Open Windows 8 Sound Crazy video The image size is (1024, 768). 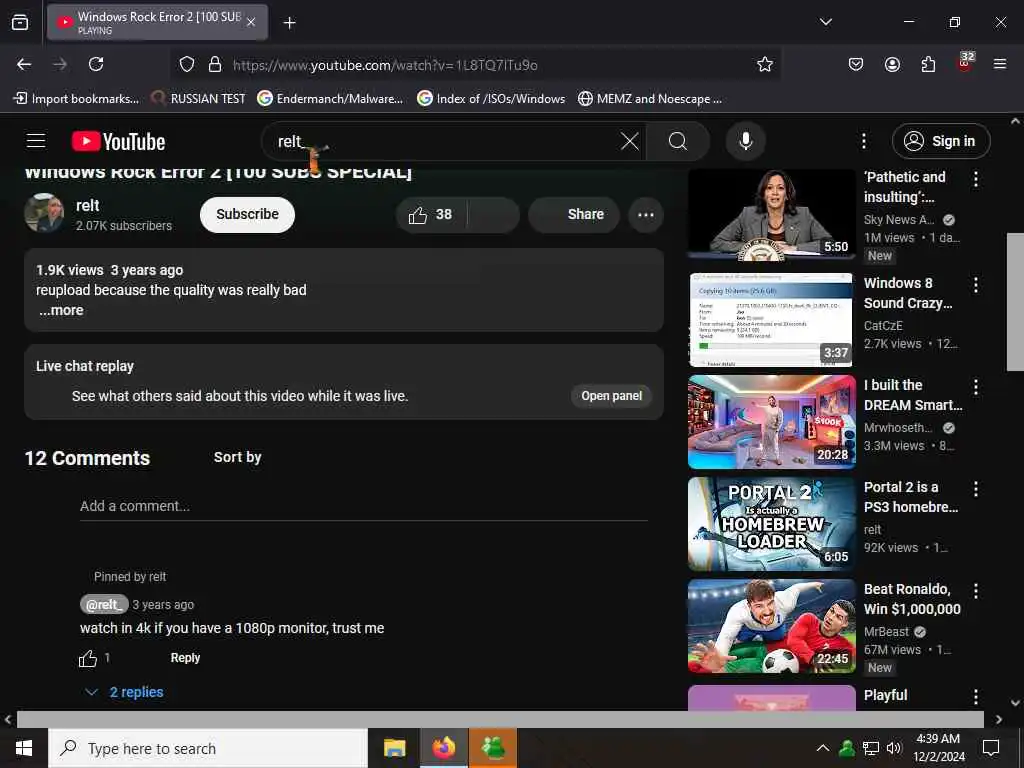click(x=908, y=293)
